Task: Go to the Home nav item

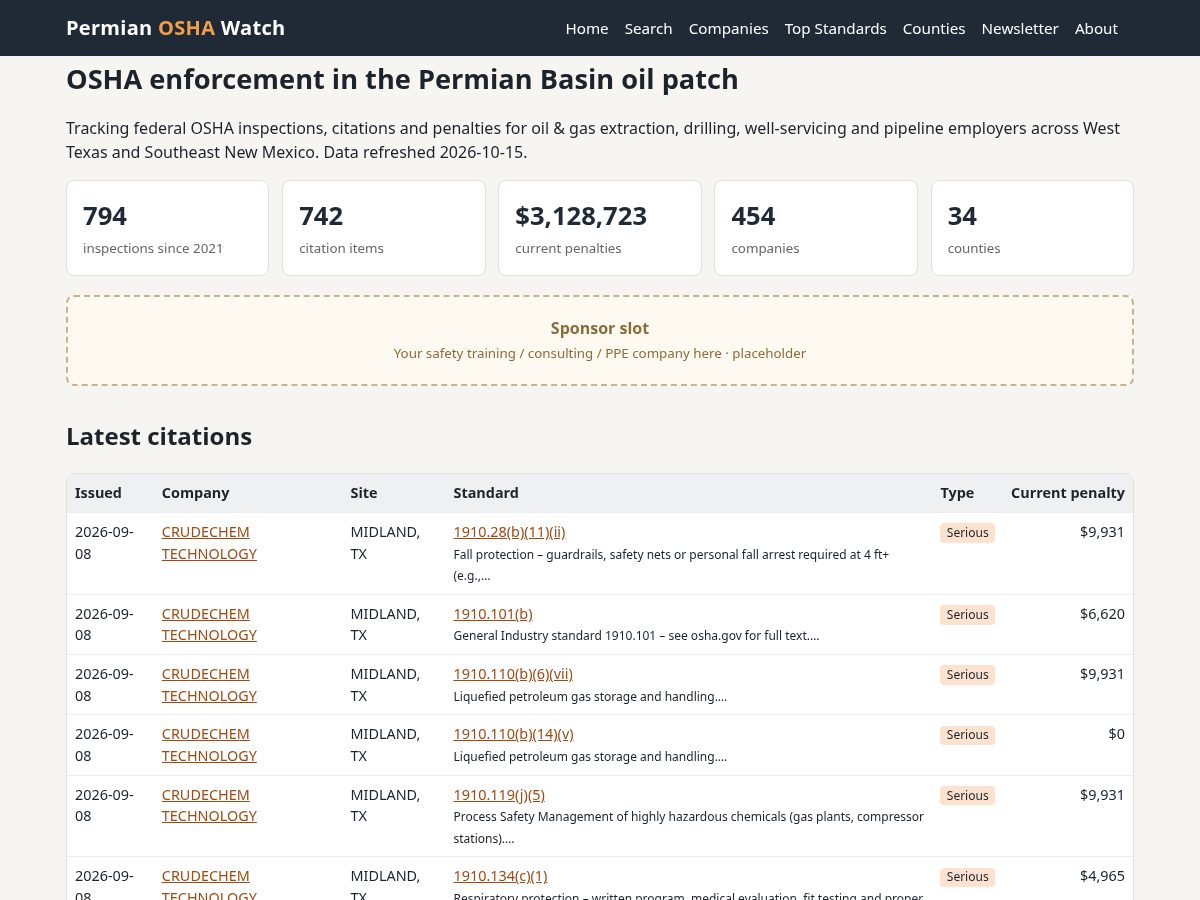Action: point(587,28)
